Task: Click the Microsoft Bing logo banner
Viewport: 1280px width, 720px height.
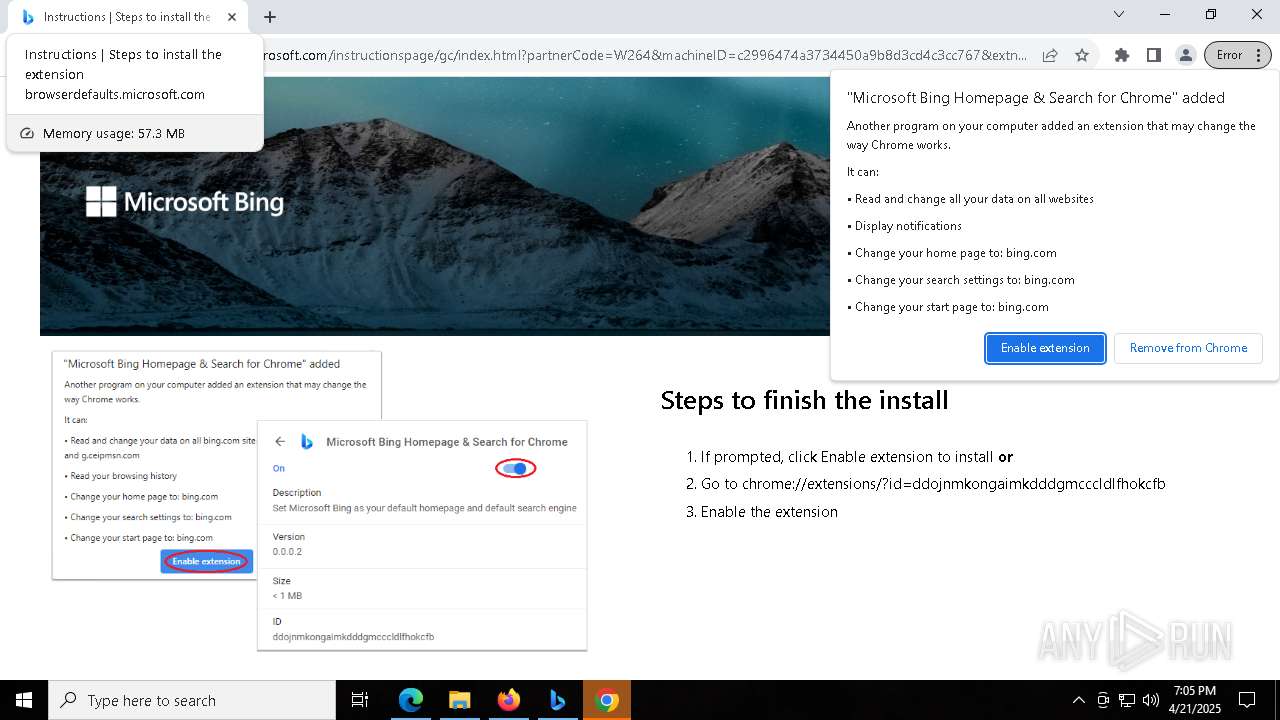Action: [x=185, y=202]
